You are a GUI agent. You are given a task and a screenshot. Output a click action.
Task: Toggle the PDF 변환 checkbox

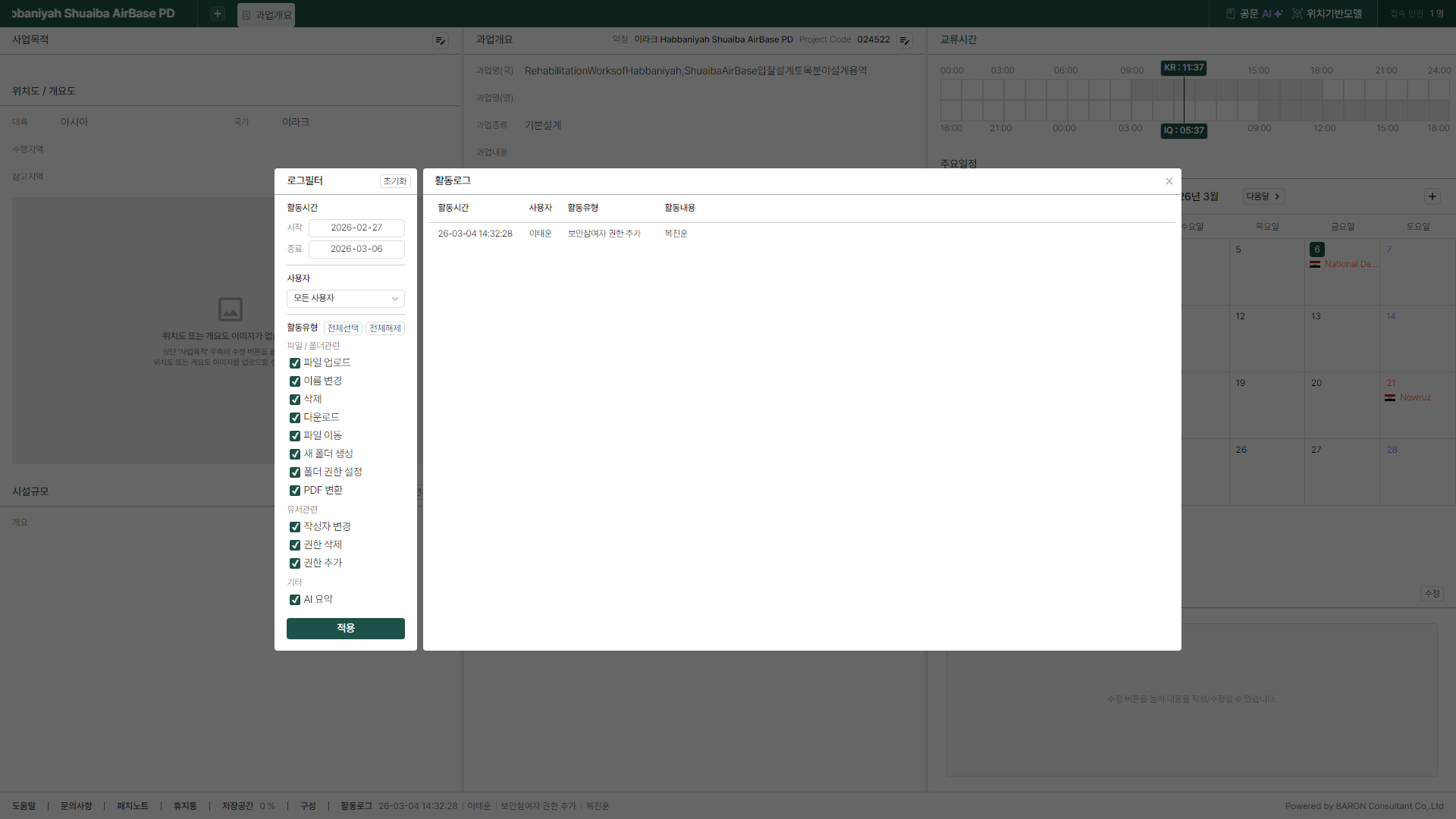click(295, 491)
